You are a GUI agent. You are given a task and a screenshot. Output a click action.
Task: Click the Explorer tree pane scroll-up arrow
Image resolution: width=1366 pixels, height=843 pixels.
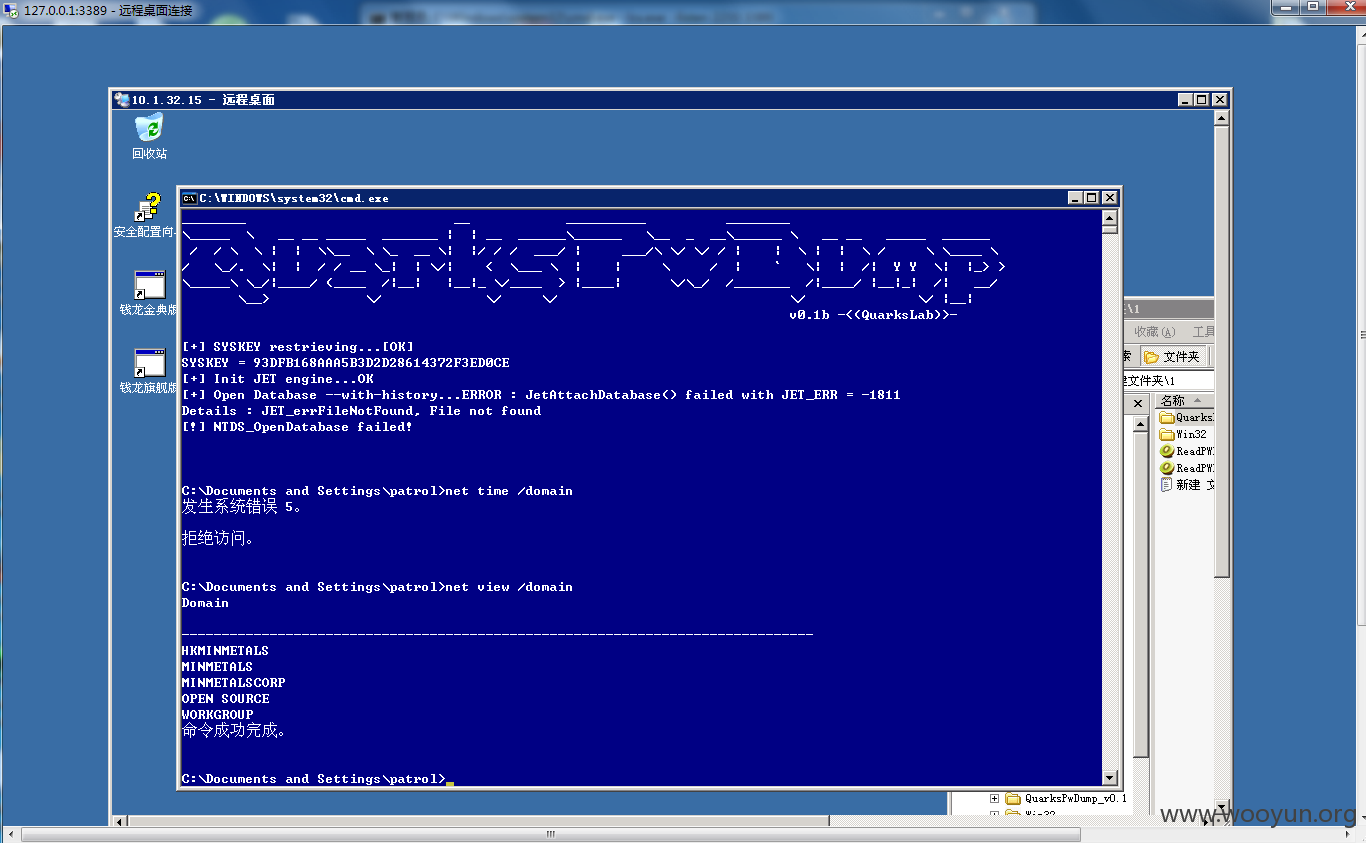(1138, 424)
